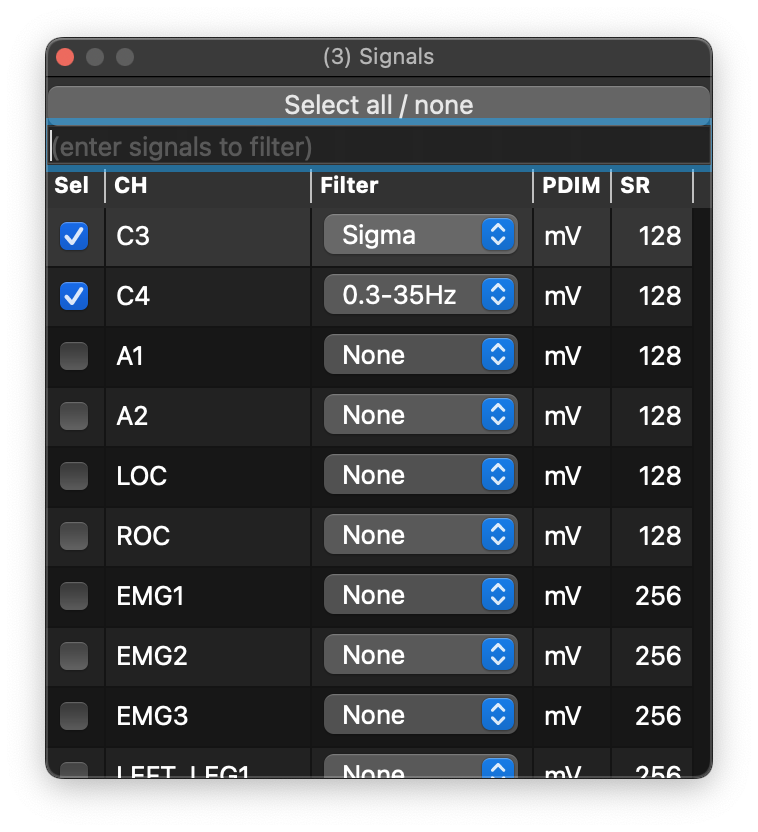
Task: Click the Filter column header
Action: pyautogui.click(x=421, y=186)
